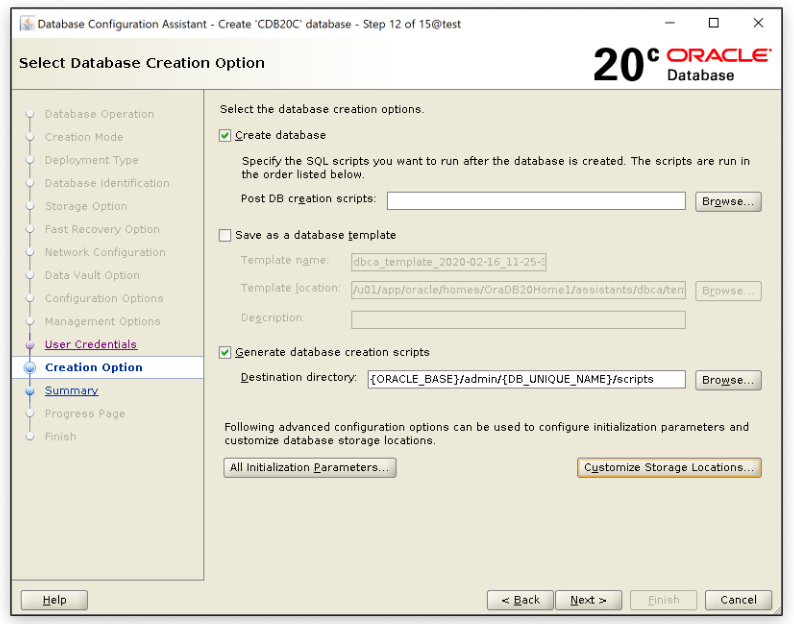Go Back to previous step
794x624 pixels.
[x=520, y=600]
